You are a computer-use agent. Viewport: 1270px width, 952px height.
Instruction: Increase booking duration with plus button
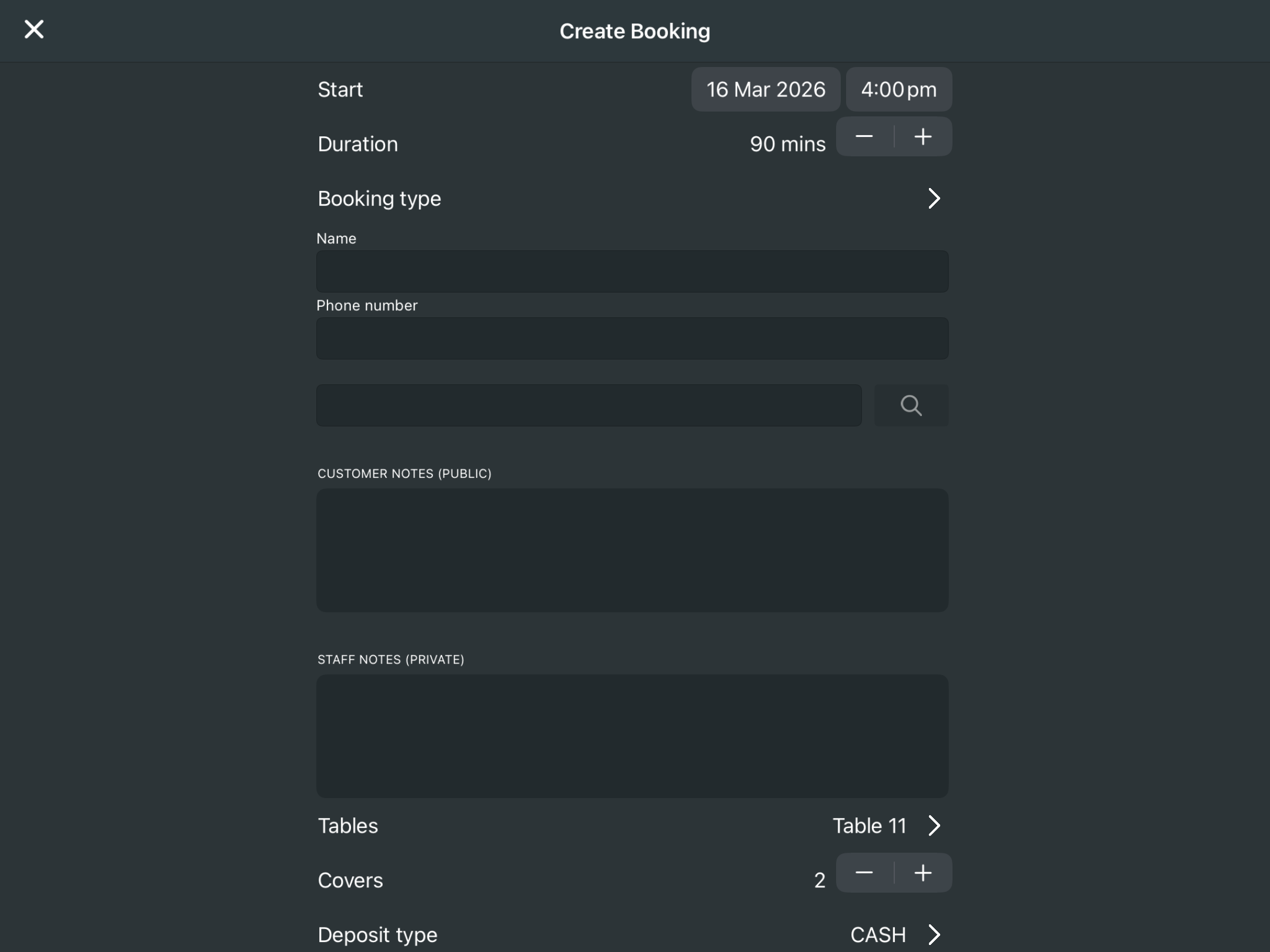pyautogui.click(x=923, y=137)
